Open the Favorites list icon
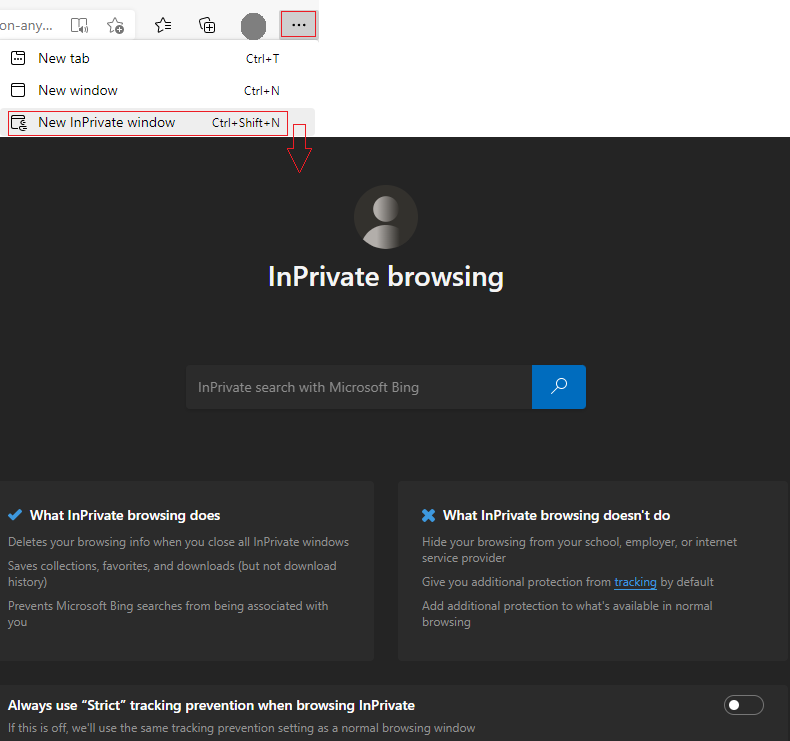 click(163, 25)
